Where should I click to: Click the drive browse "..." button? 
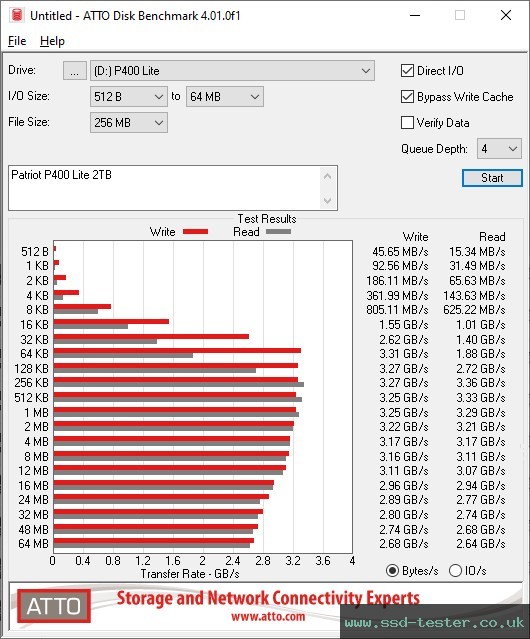click(75, 71)
